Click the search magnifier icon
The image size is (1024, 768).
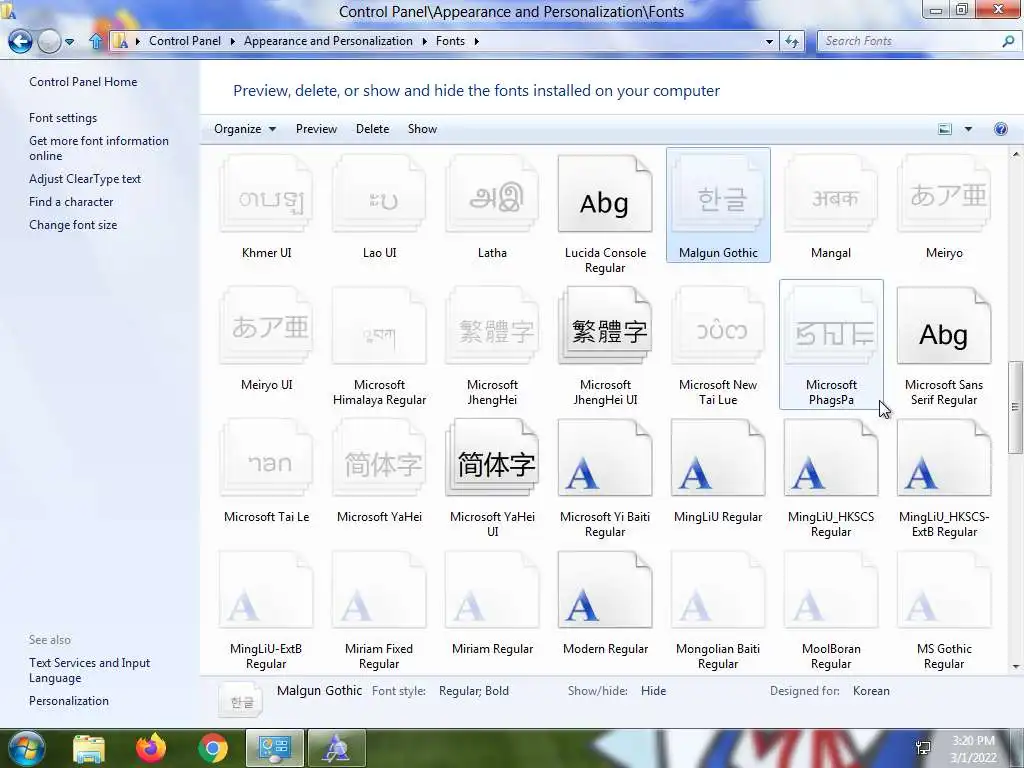coord(1008,41)
